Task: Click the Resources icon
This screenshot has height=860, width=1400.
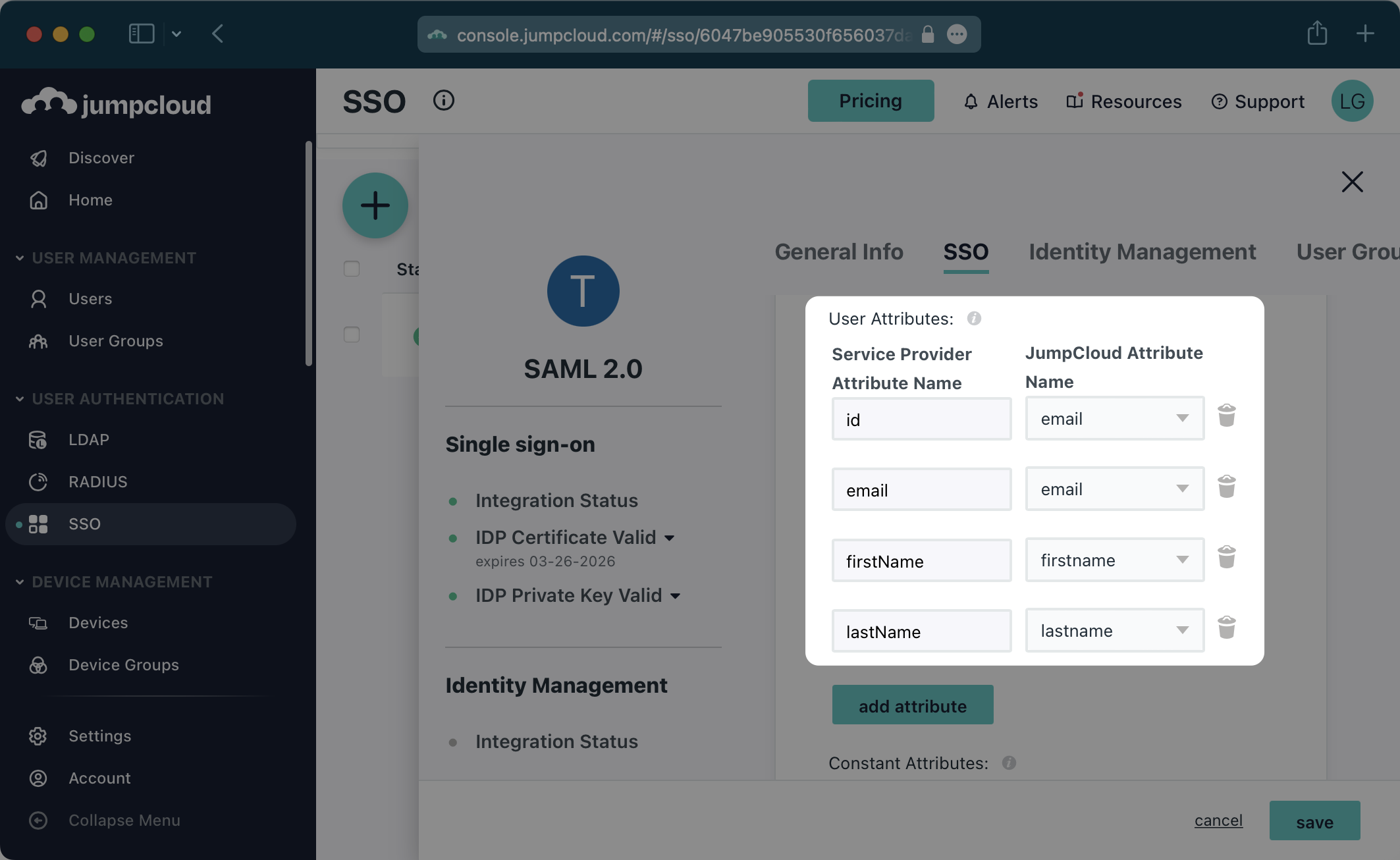Action: click(x=1074, y=100)
